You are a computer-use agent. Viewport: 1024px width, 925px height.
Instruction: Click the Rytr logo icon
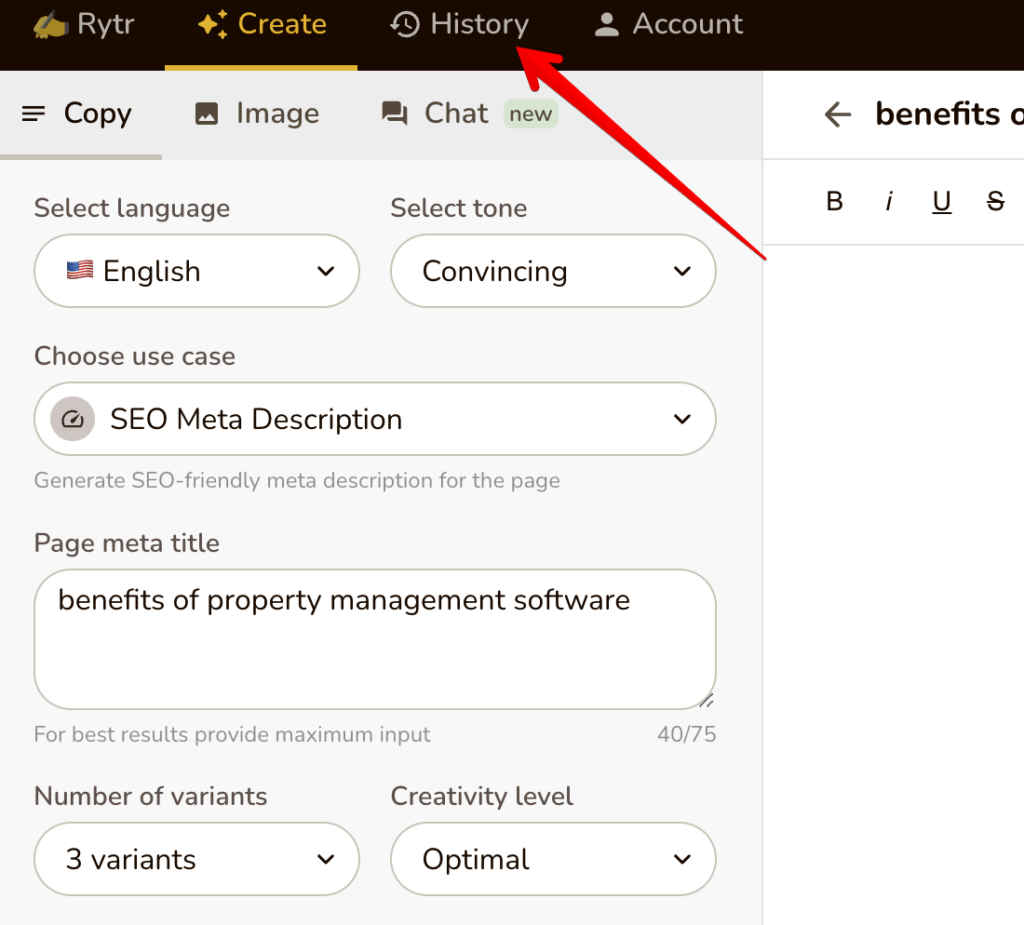49,25
